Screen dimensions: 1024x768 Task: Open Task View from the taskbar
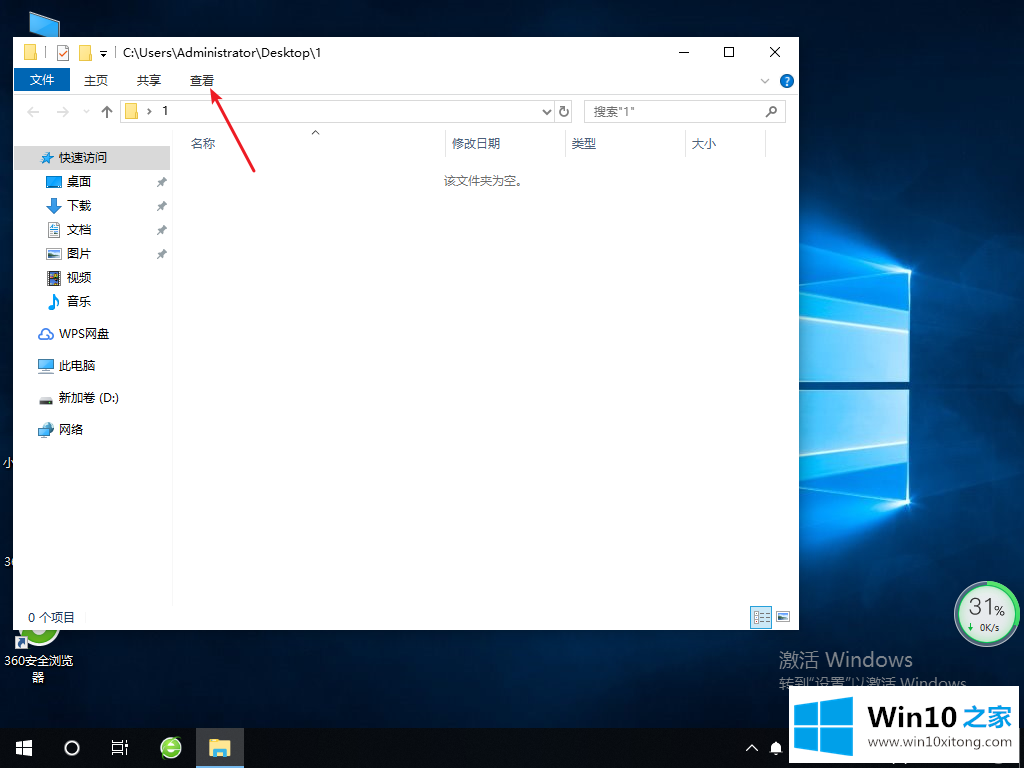(120, 747)
